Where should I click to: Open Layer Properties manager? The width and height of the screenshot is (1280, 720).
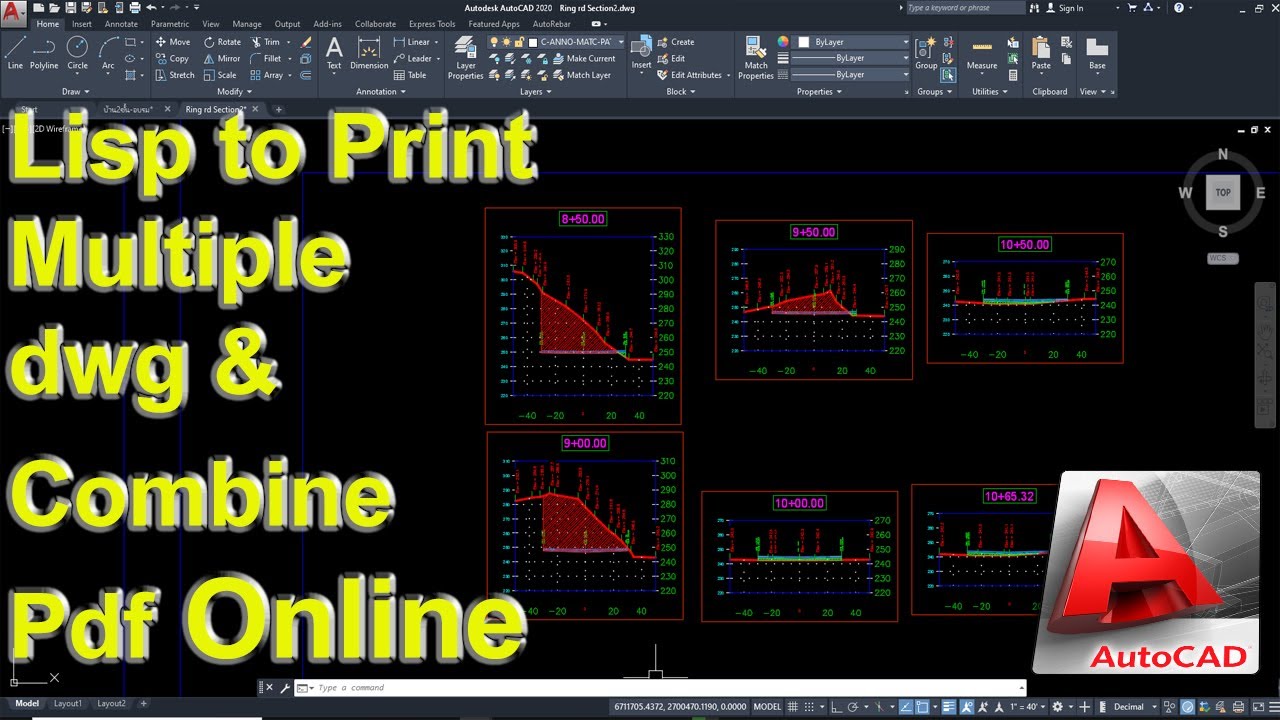tap(465, 57)
